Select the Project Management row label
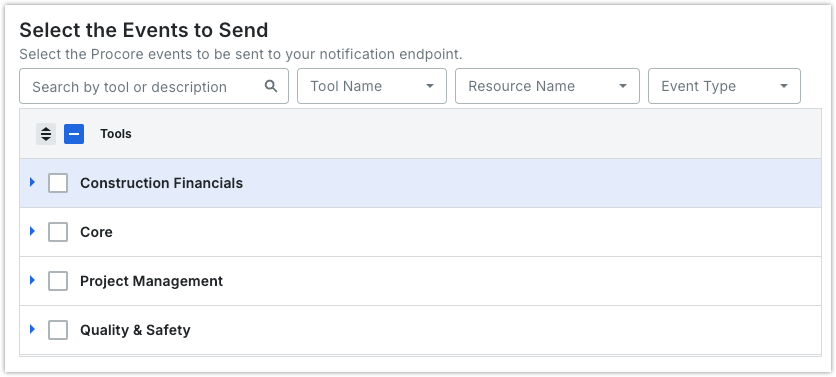Screen dimensions: 836x377 (x=151, y=281)
